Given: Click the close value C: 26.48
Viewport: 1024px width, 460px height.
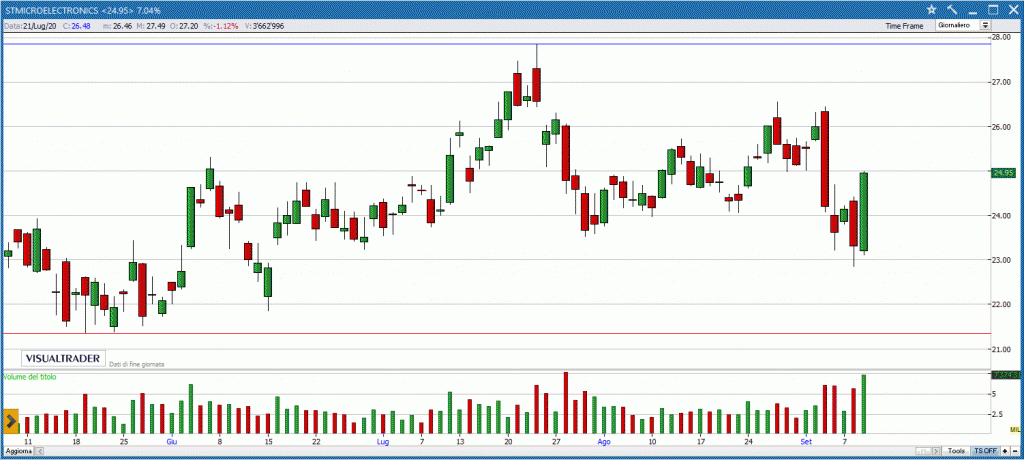Looking at the screenshot, I should coord(76,26).
